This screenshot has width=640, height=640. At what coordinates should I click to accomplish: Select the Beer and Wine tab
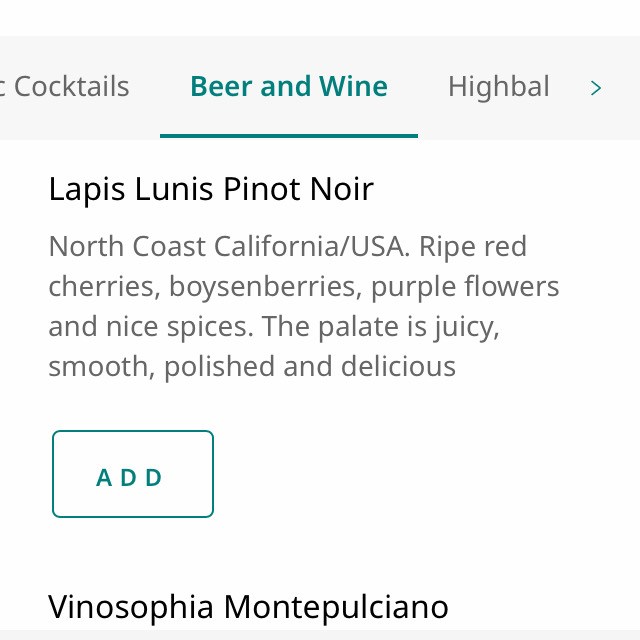(x=289, y=87)
